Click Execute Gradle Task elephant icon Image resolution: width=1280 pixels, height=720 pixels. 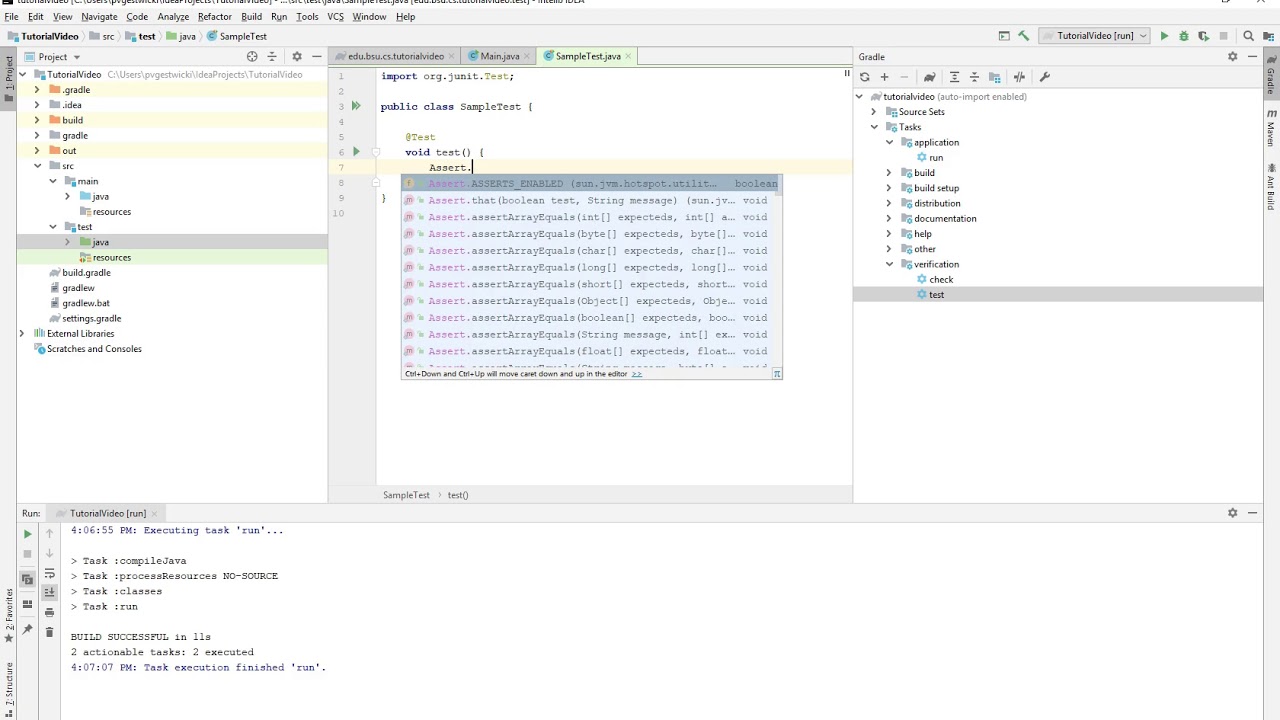[x=929, y=77]
